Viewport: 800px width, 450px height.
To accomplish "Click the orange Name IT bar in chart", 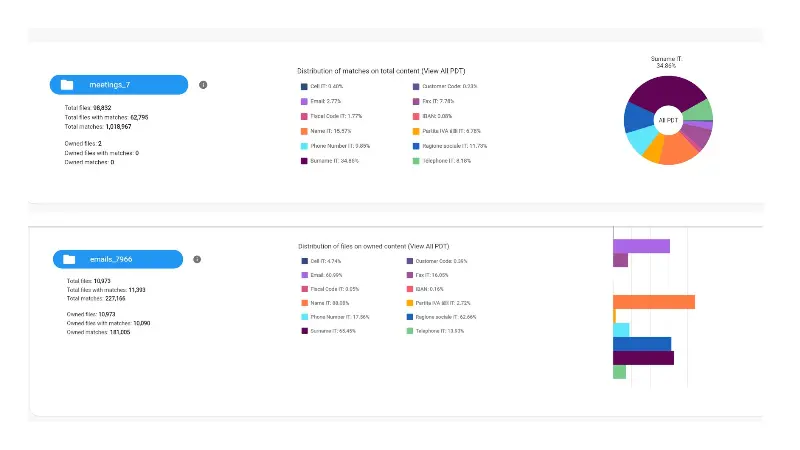I will click(x=654, y=302).
